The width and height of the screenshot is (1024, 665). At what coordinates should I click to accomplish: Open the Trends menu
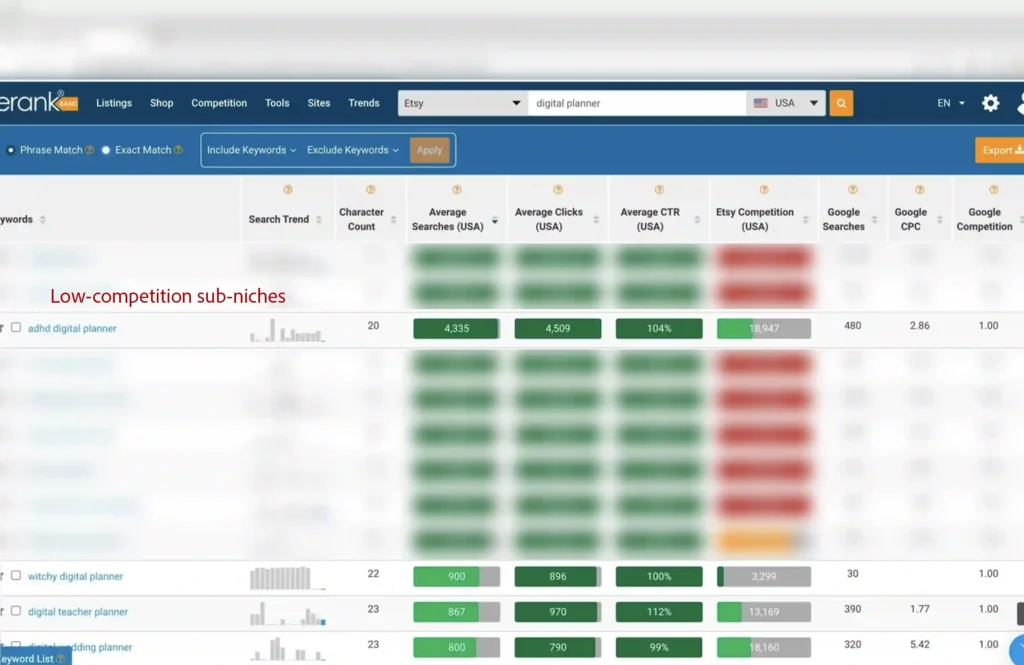[x=364, y=103]
